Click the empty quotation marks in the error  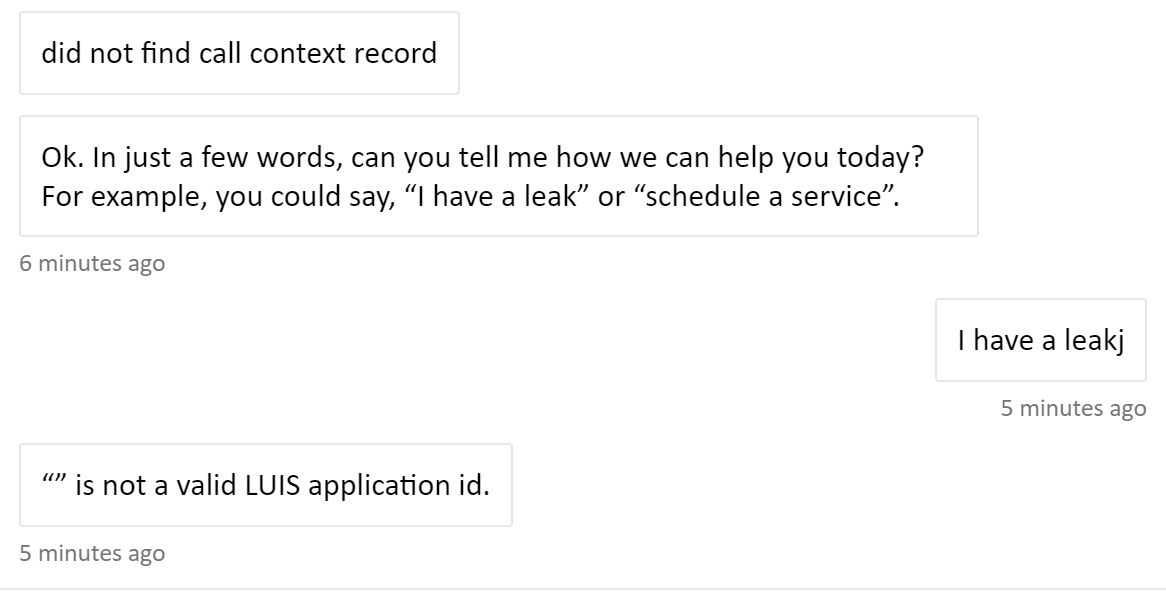pos(54,480)
